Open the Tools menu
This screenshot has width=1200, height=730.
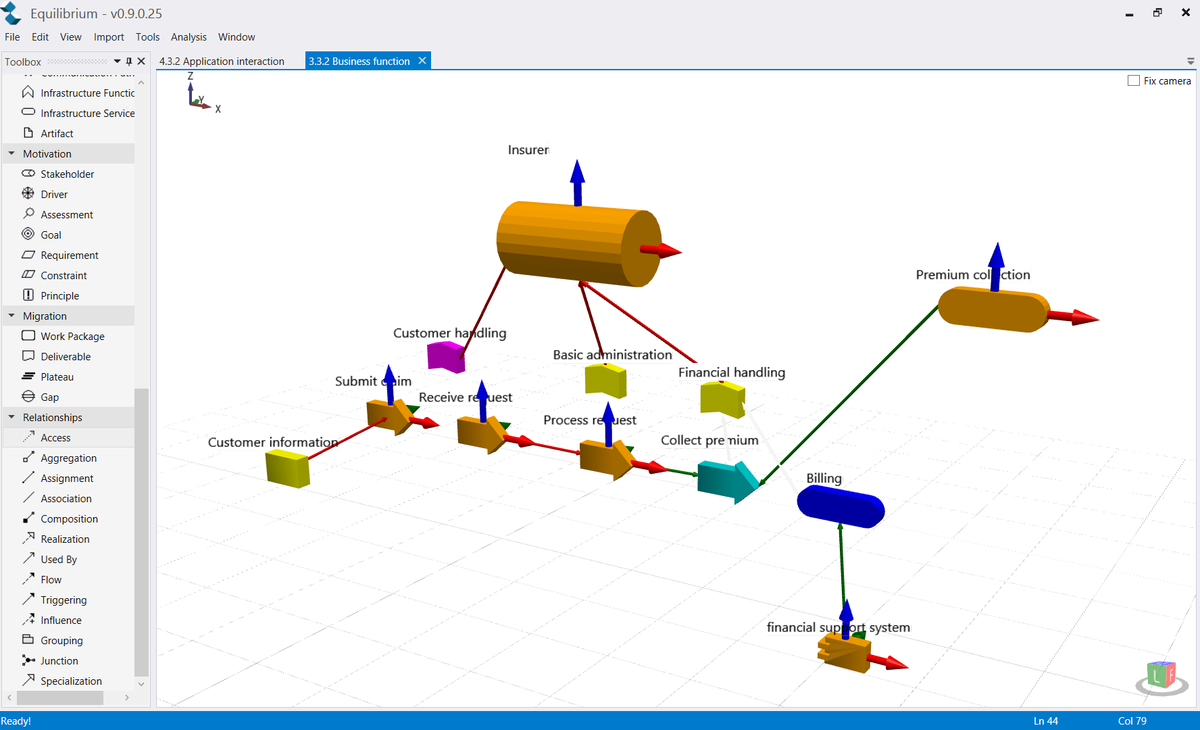(148, 37)
